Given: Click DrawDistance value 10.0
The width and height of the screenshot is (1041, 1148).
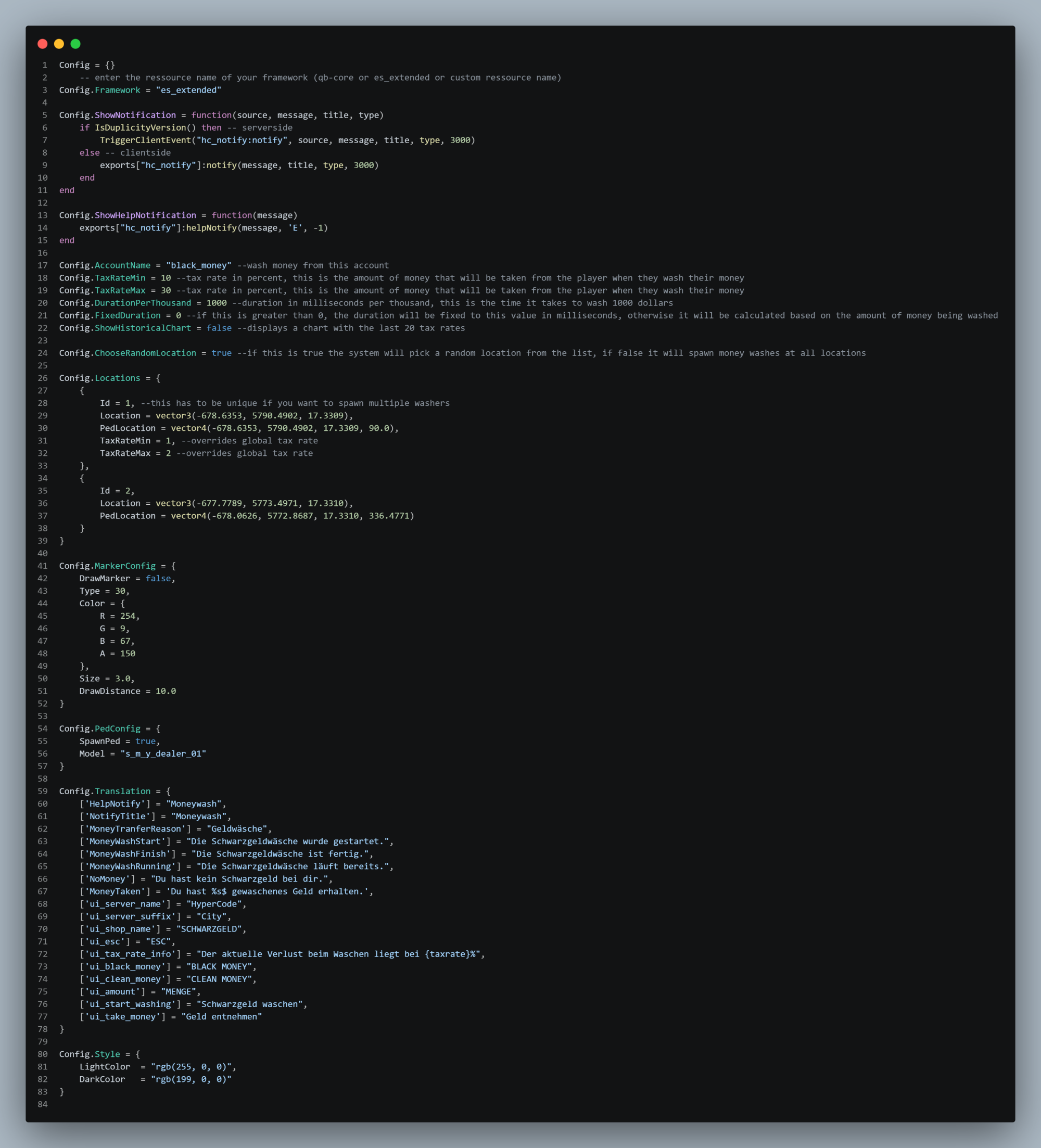Looking at the screenshot, I should (166, 691).
